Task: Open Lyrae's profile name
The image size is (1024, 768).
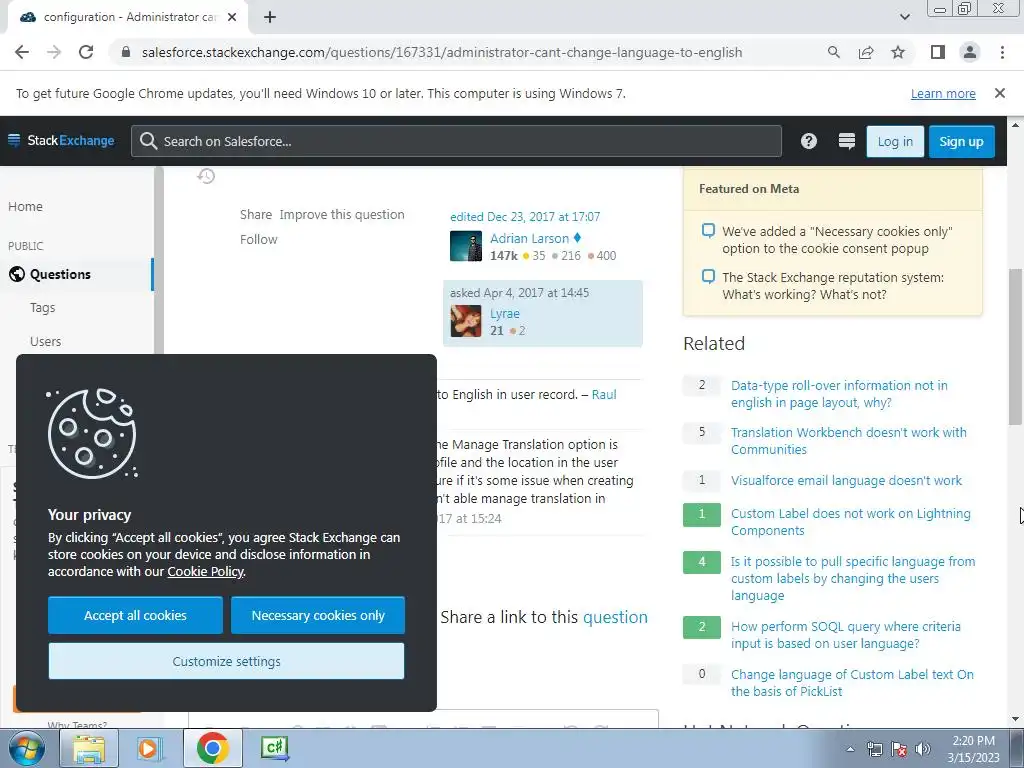Action: (x=505, y=313)
